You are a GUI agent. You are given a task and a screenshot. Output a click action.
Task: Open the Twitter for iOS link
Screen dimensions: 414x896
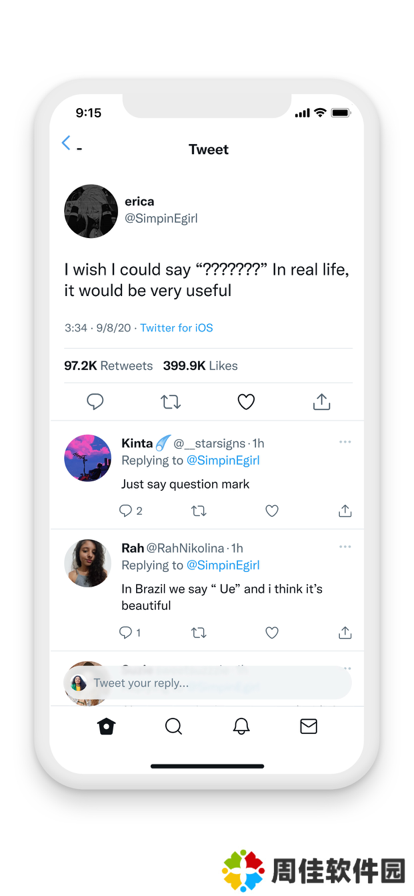[x=176, y=328]
